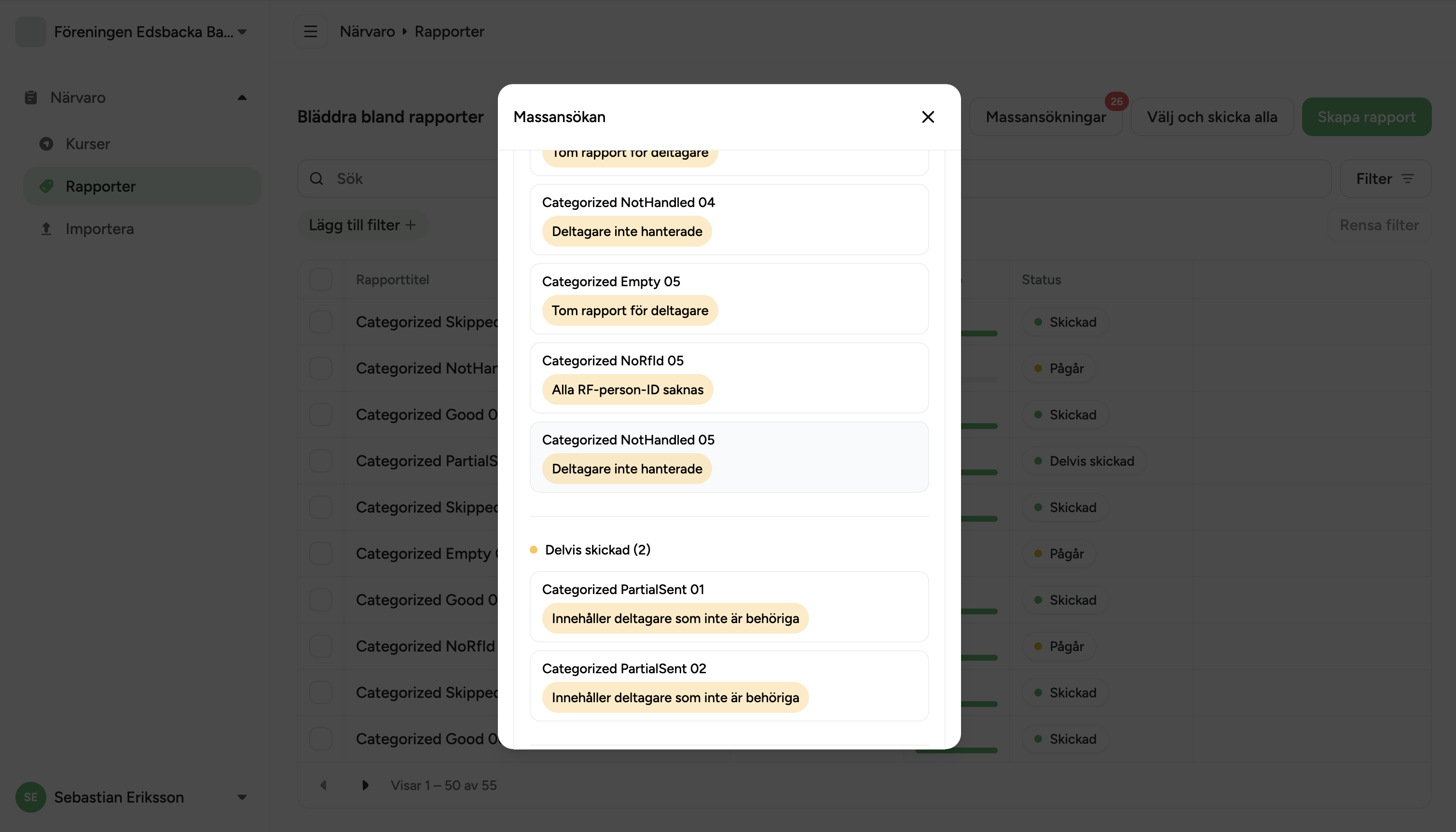This screenshot has width=1456, height=832.
Task: Click the Importera upload icon
Action: (46, 229)
